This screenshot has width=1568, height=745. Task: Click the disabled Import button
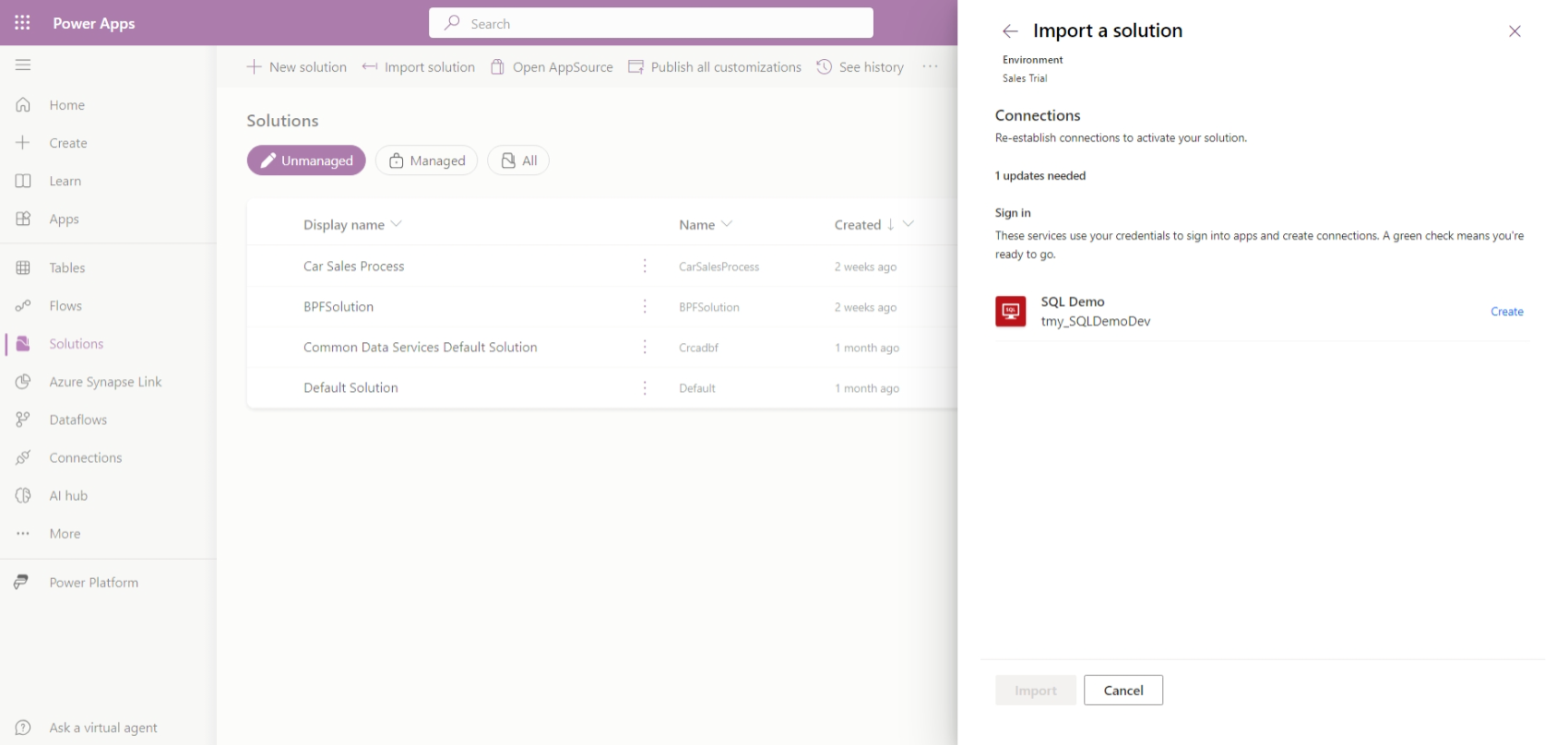(1036, 691)
